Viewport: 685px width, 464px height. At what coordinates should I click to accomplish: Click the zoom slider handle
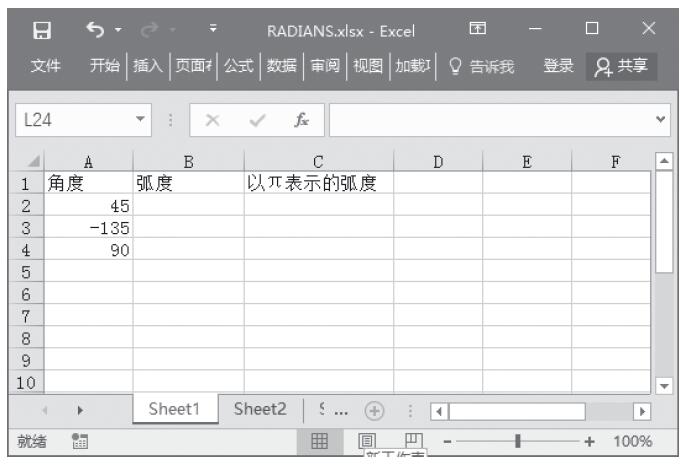517,441
